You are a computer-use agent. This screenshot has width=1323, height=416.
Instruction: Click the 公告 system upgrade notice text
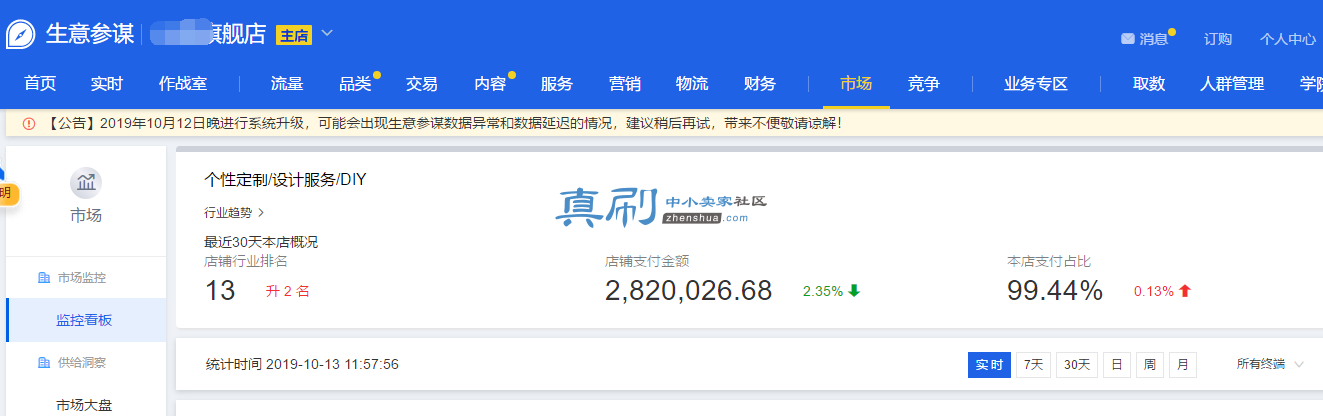click(443, 124)
